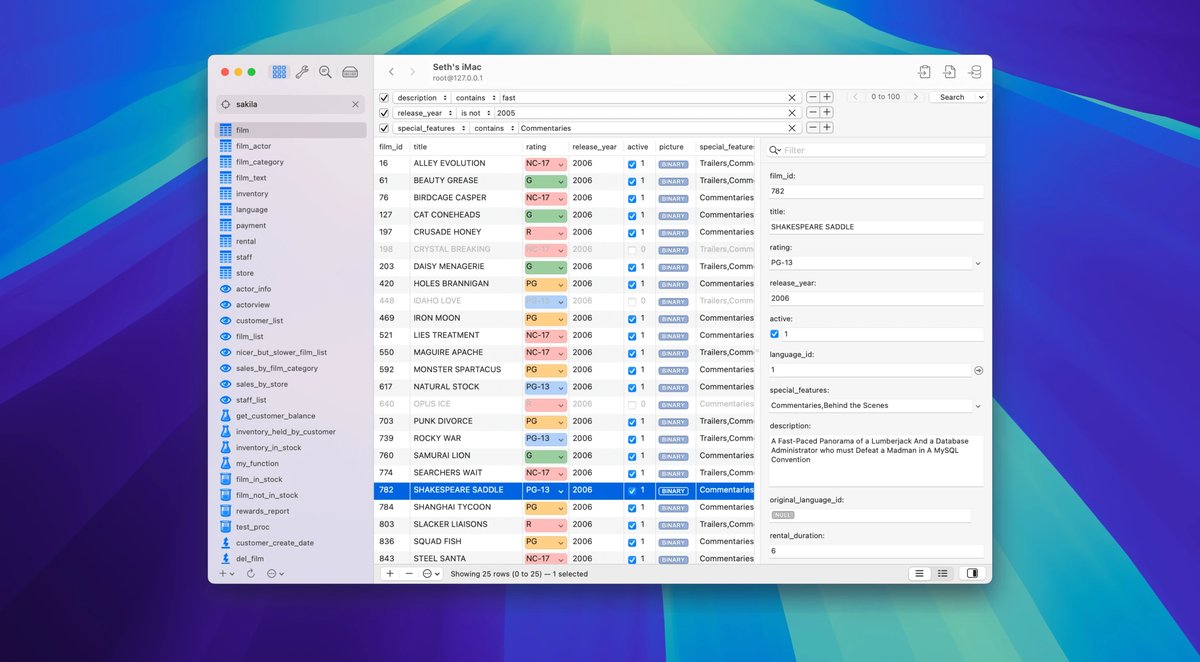
Task: Refresh the sidebar table list
Action: coord(250,574)
